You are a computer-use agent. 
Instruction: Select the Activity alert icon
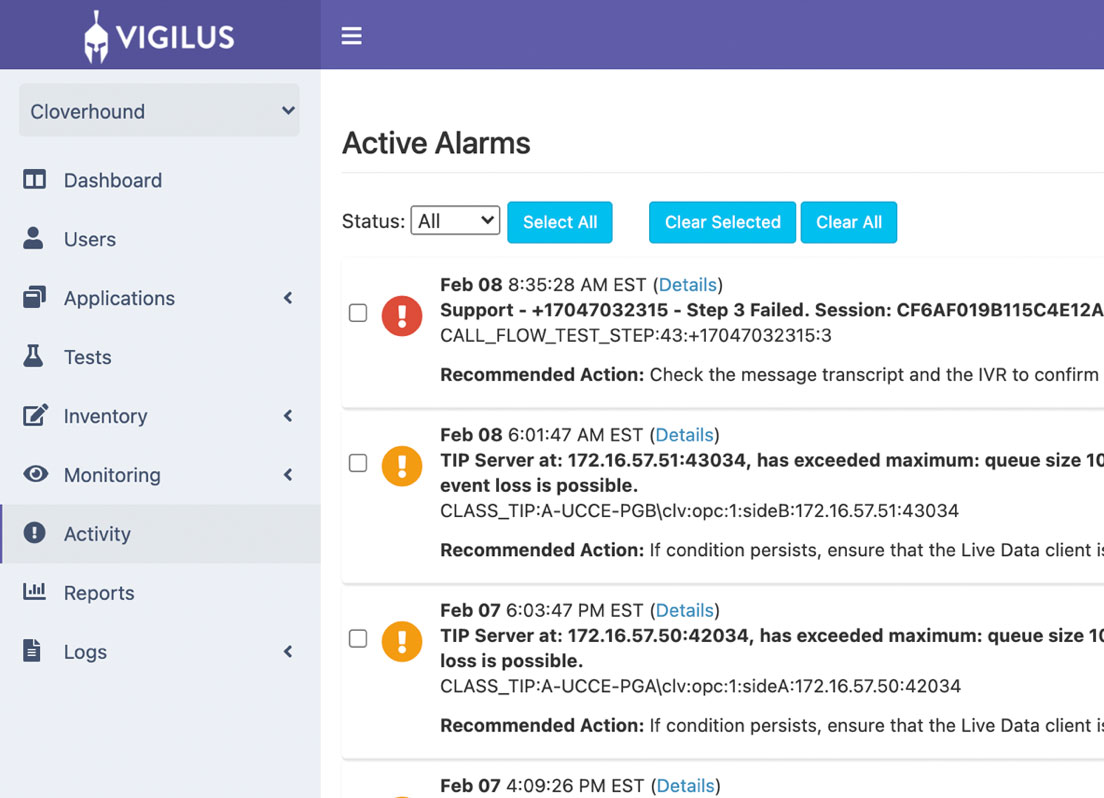[x=35, y=533]
